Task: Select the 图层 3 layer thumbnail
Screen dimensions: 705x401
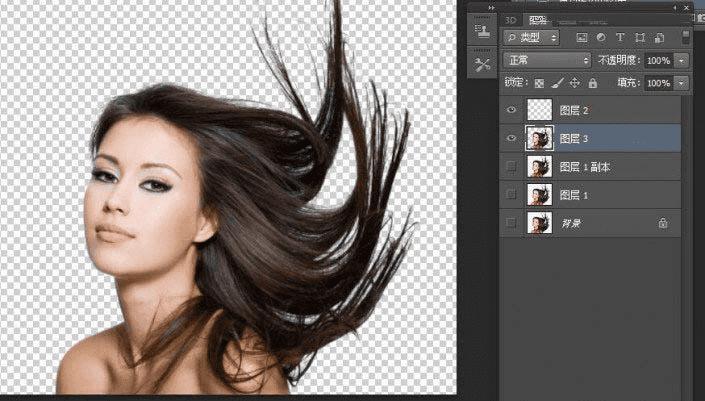Action: coord(540,138)
